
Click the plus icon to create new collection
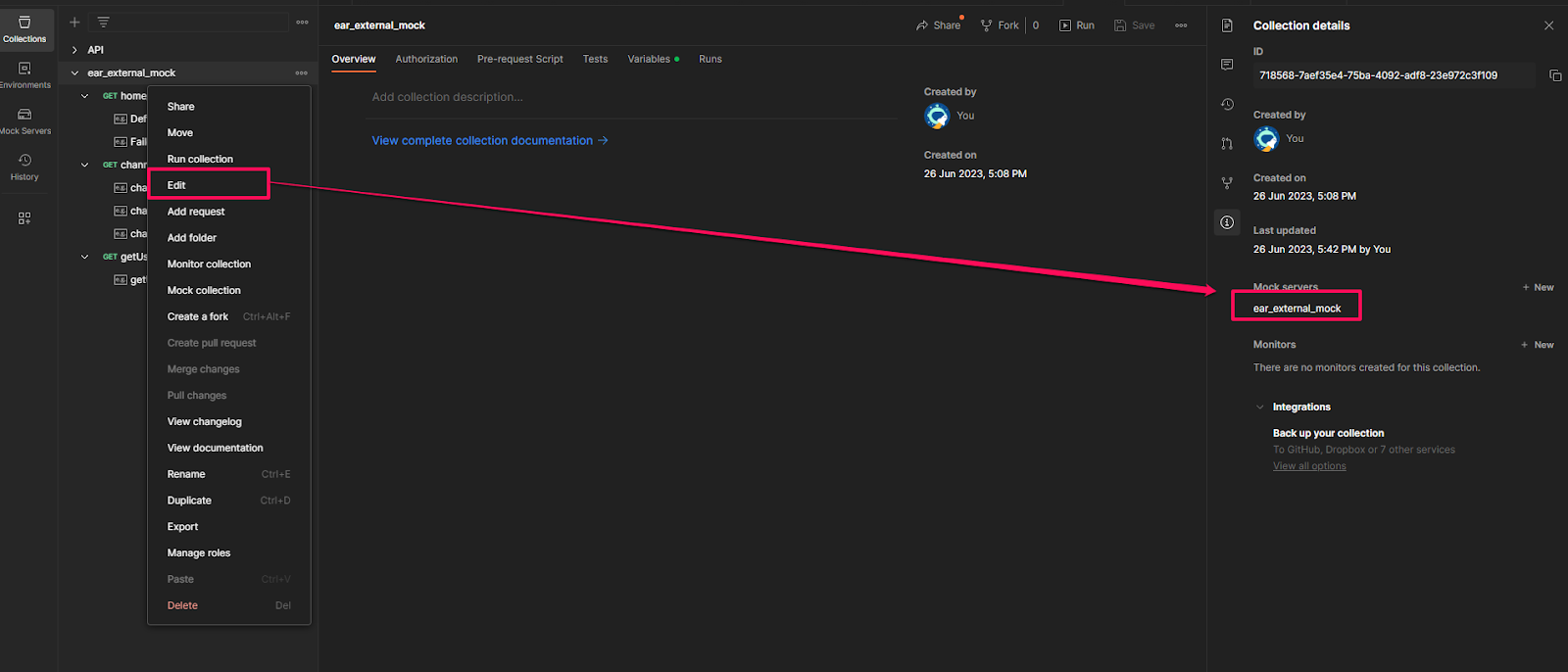click(74, 22)
